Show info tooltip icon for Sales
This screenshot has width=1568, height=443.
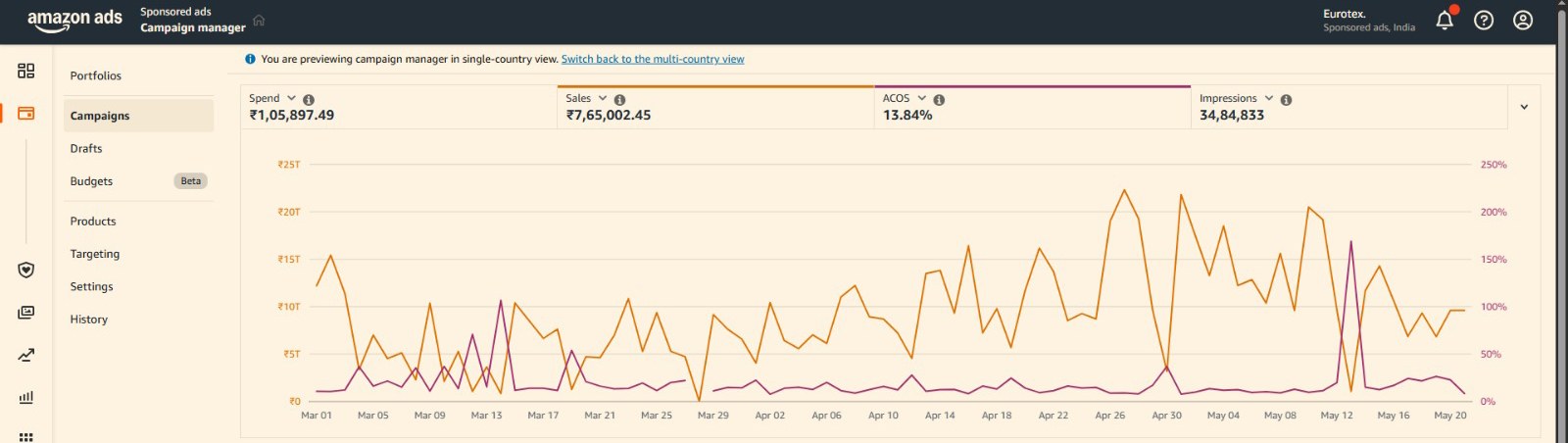pos(619,100)
